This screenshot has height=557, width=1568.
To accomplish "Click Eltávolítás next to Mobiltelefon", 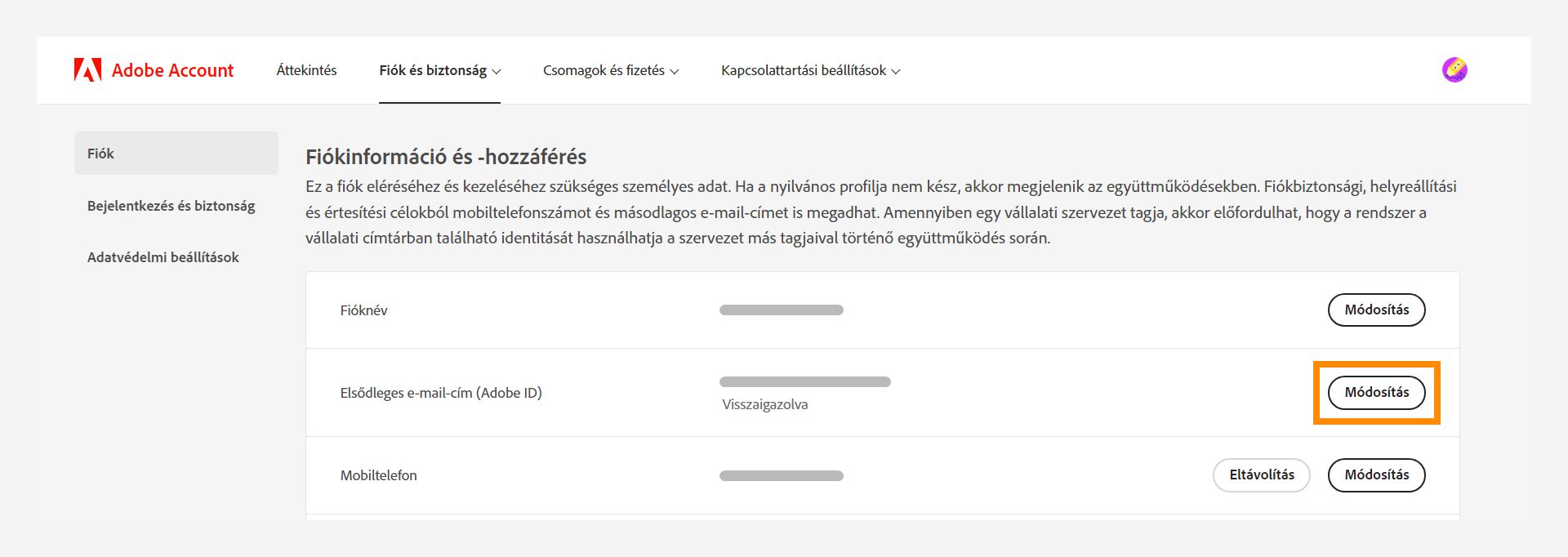I will coord(1260,475).
